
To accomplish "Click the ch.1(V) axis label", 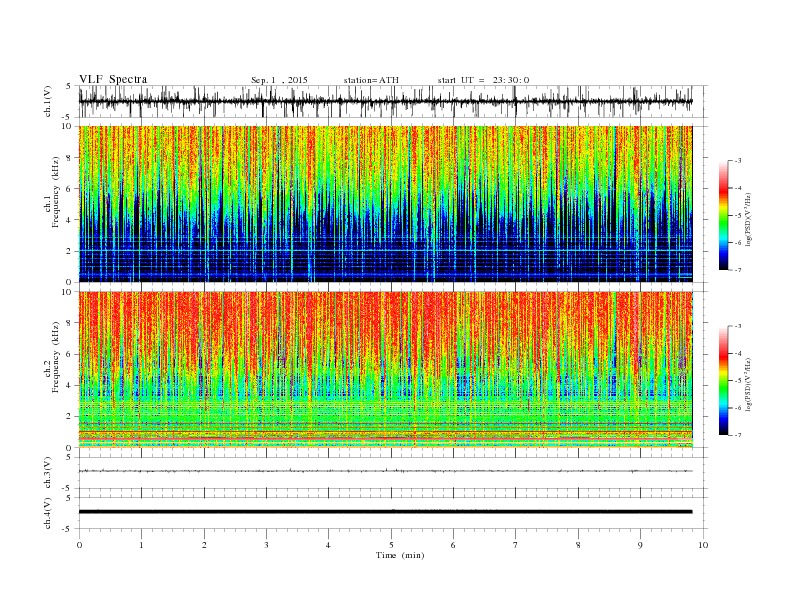I will pos(48,101).
